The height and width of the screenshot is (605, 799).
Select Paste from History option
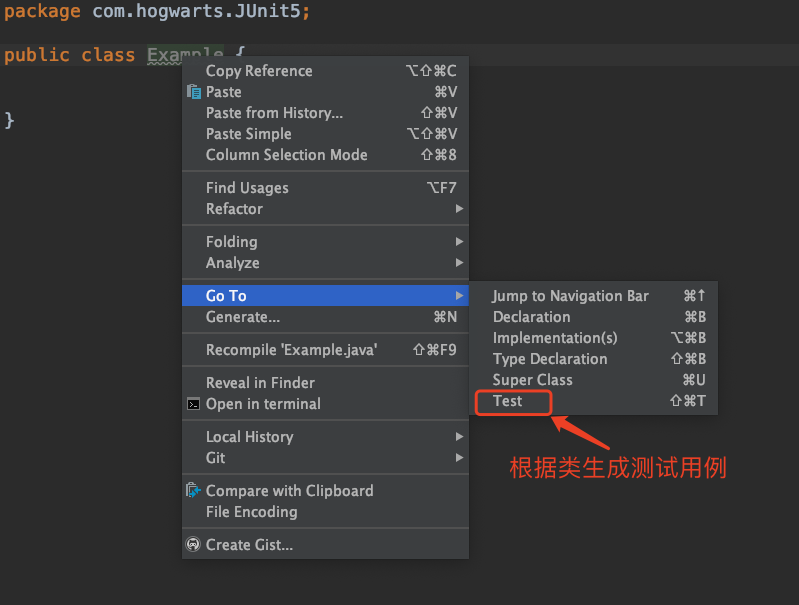(274, 113)
